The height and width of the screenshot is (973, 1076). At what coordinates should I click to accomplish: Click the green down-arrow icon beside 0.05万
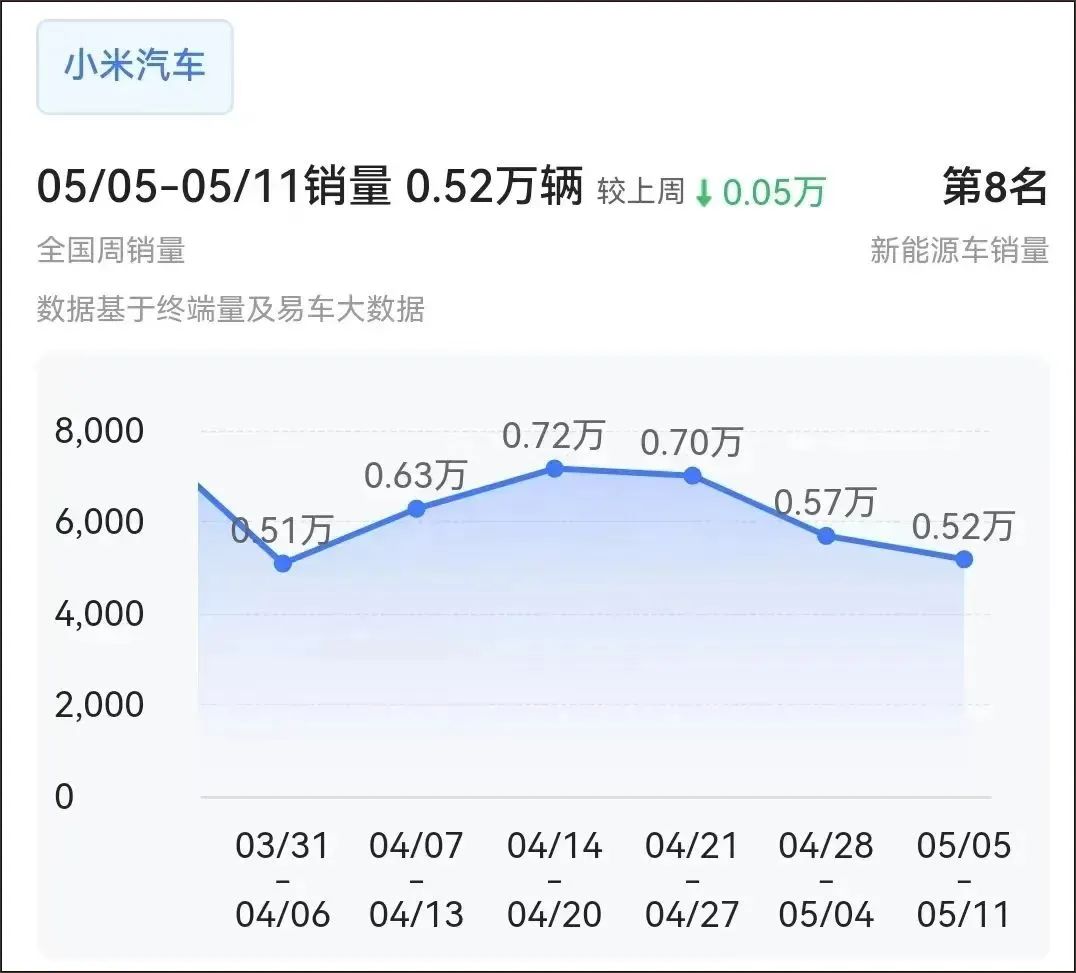704,192
